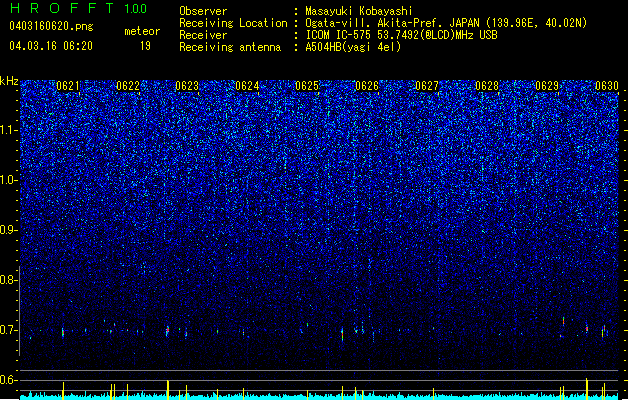
Task: Select the 0625 time marker
Action: (307, 86)
